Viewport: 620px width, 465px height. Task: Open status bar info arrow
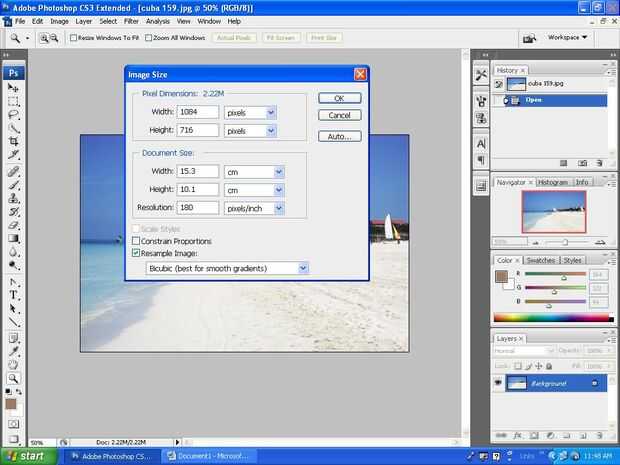177,442
